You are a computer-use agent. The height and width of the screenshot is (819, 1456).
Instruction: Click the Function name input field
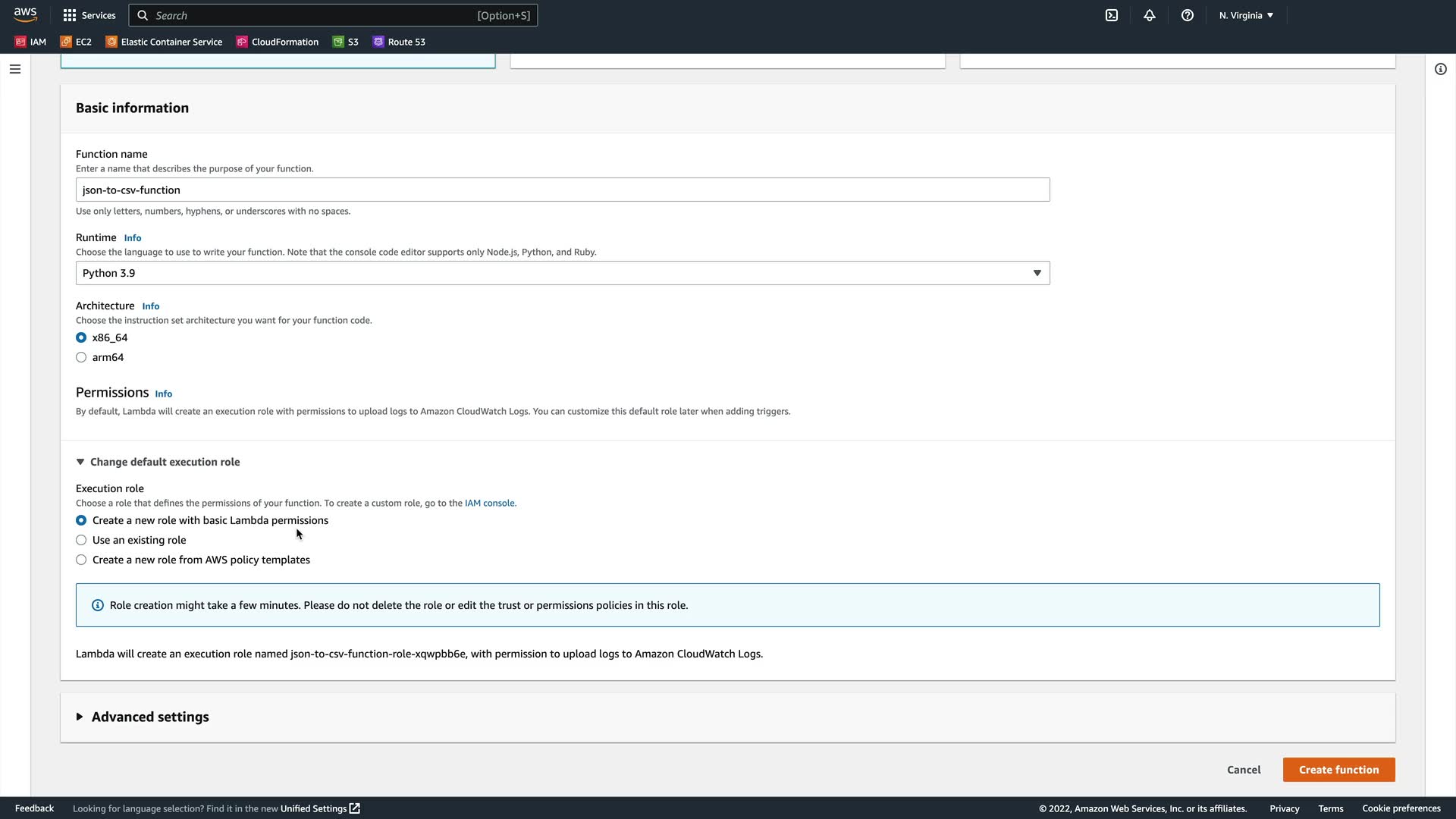[x=562, y=190]
